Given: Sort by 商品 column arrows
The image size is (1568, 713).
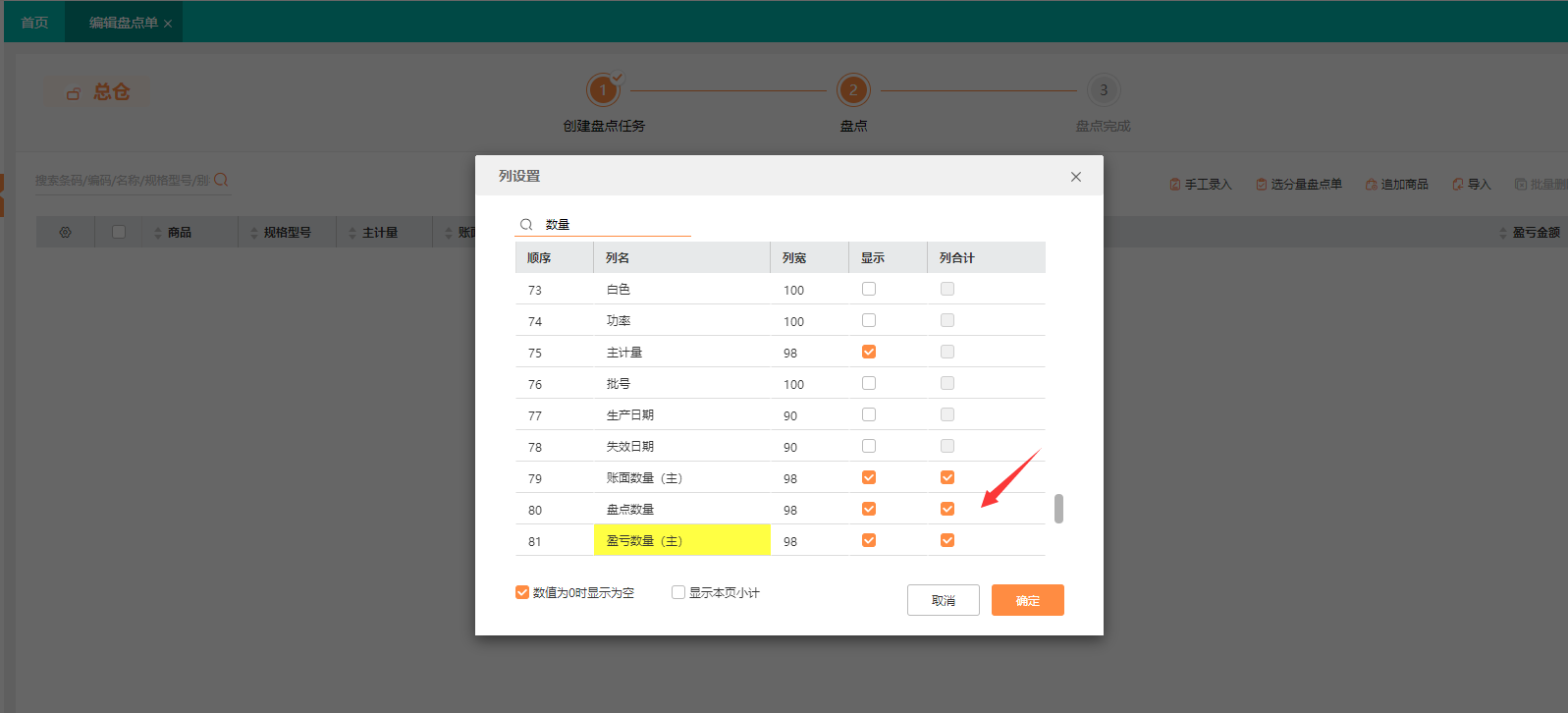Looking at the screenshot, I should [157, 233].
